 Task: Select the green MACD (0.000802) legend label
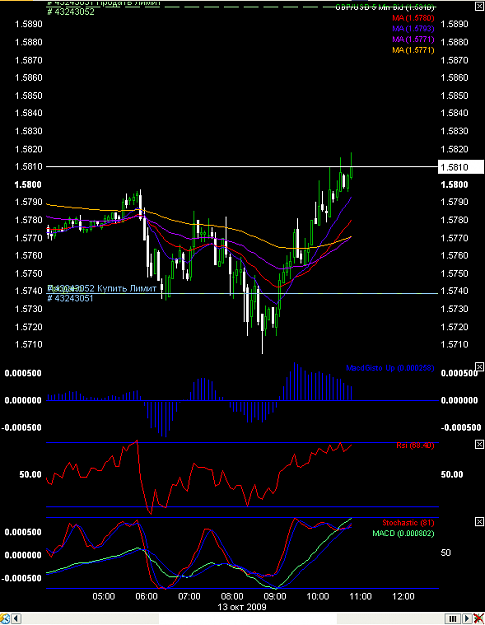403,533
